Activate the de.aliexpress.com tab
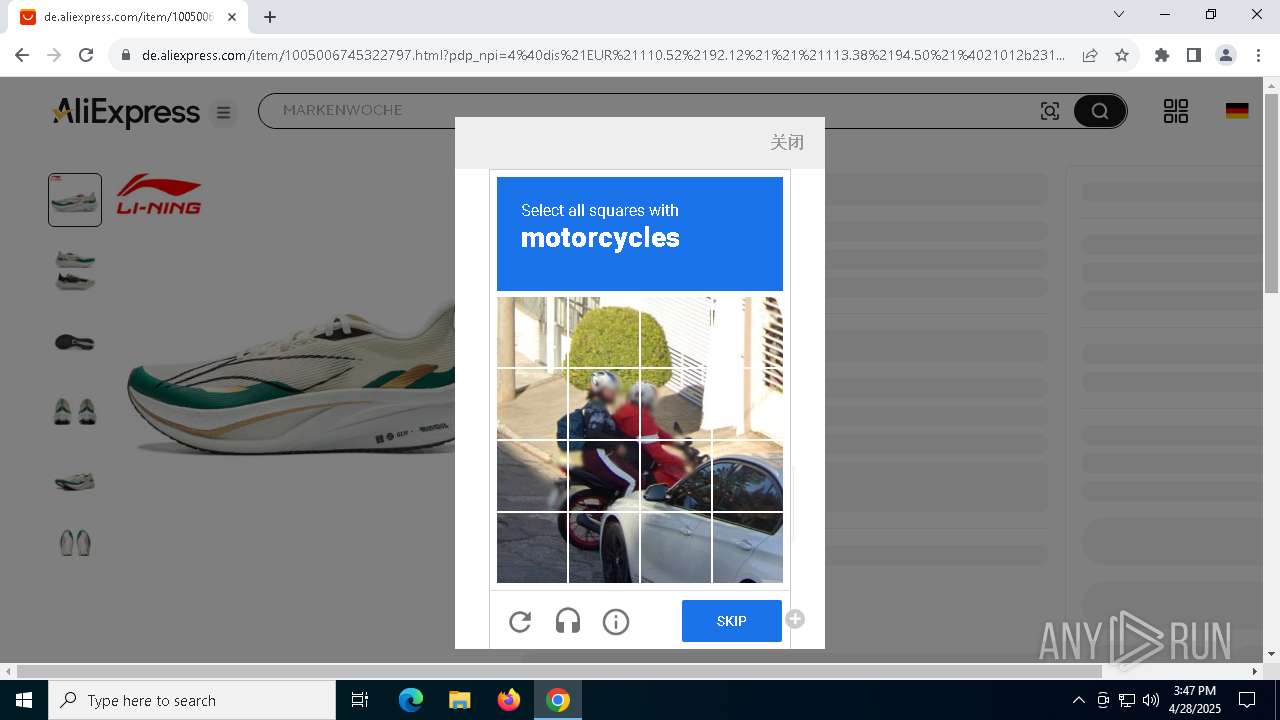 (128, 17)
